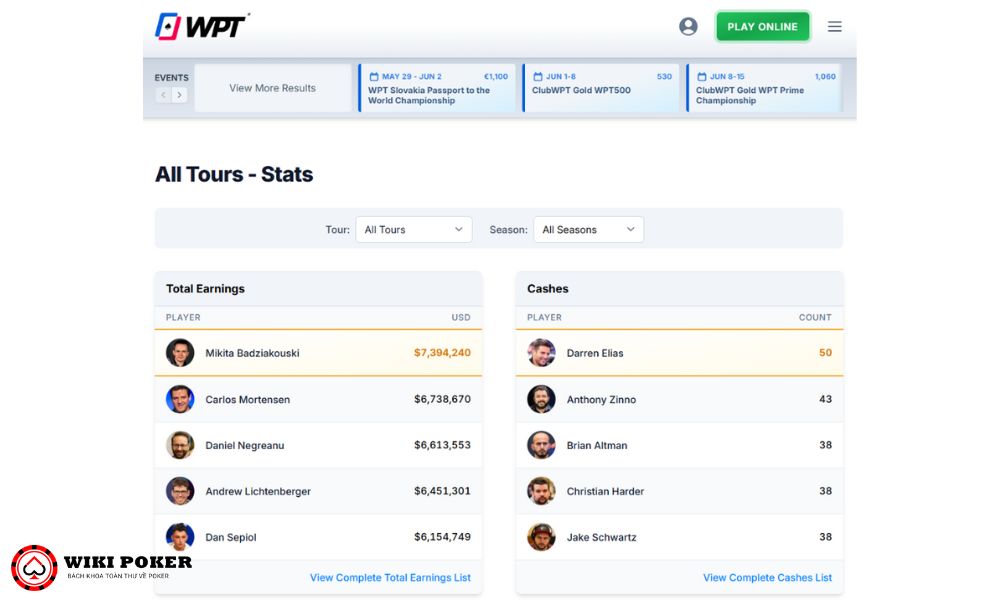The width and height of the screenshot is (1000, 600).
Task: Click Mikita Badziakouski's avatar
Action: (180, 353)
